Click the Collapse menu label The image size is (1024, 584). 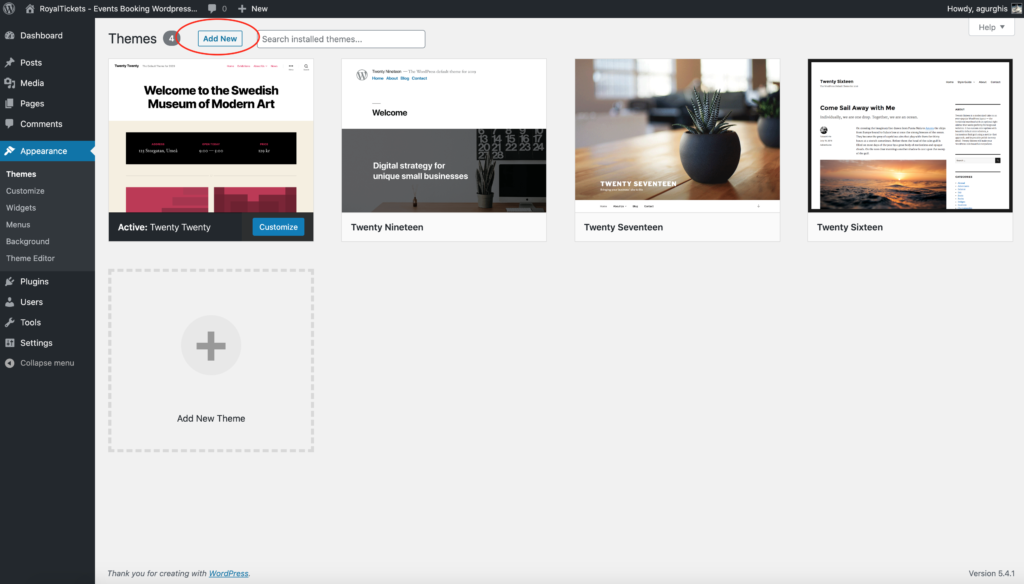[x=47, y=363]
